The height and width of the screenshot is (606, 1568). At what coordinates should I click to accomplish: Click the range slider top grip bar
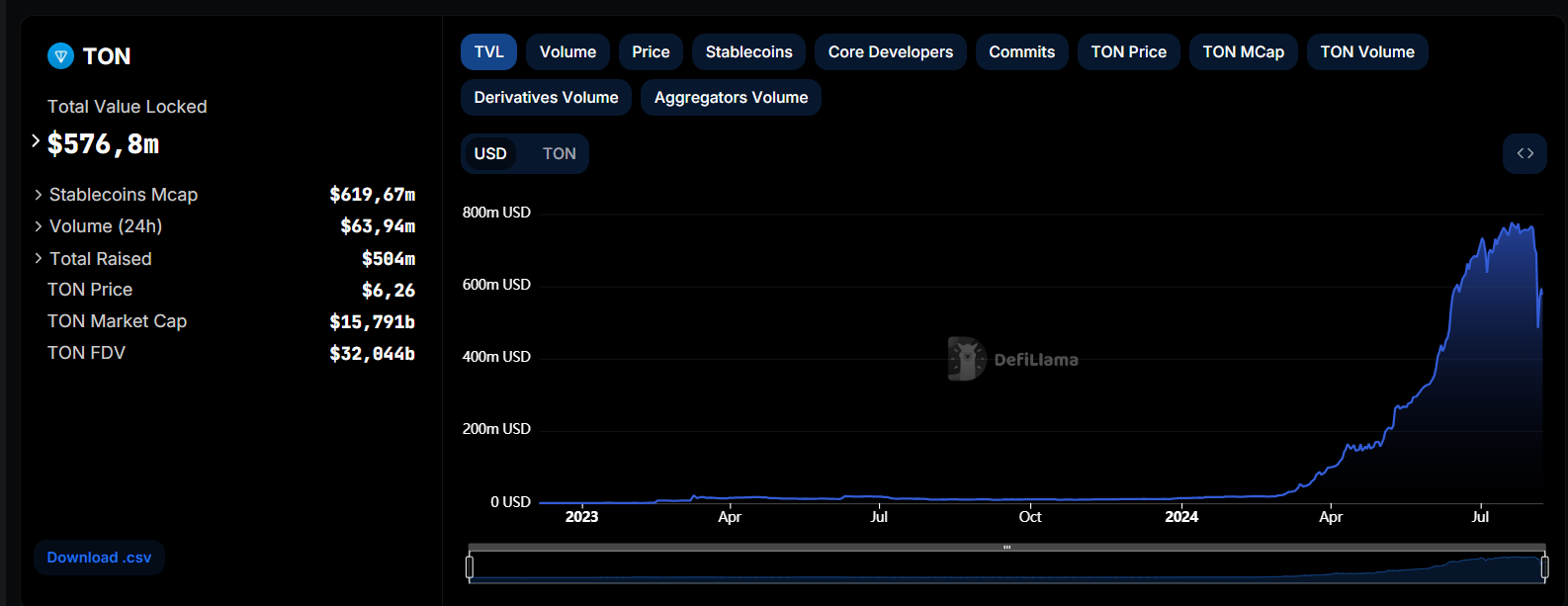1006,547
